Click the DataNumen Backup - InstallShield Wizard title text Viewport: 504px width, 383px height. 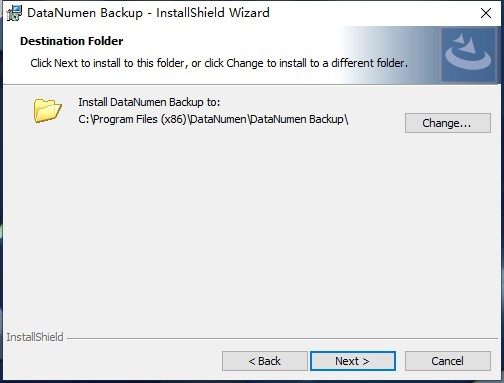148,13
